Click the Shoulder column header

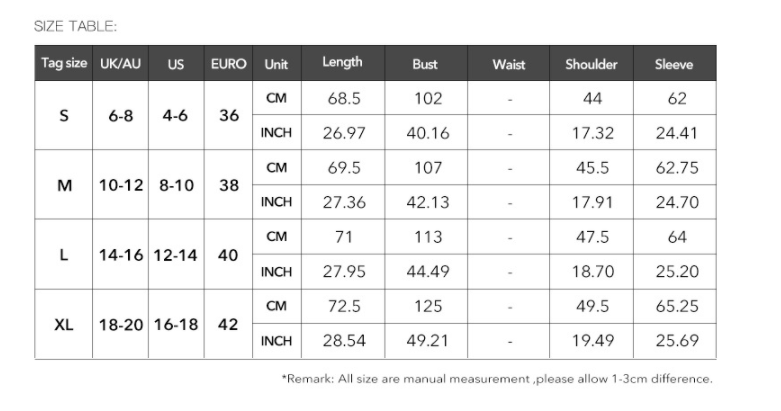[591, 64]
